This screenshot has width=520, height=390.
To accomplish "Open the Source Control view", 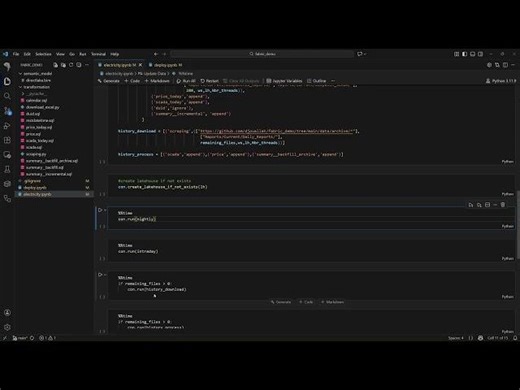I will [x=7, y=111].
